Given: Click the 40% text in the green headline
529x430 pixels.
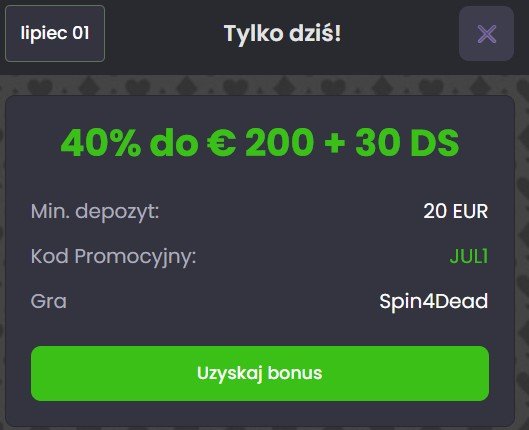Looking at the screenshot, I should click(101, 143).
